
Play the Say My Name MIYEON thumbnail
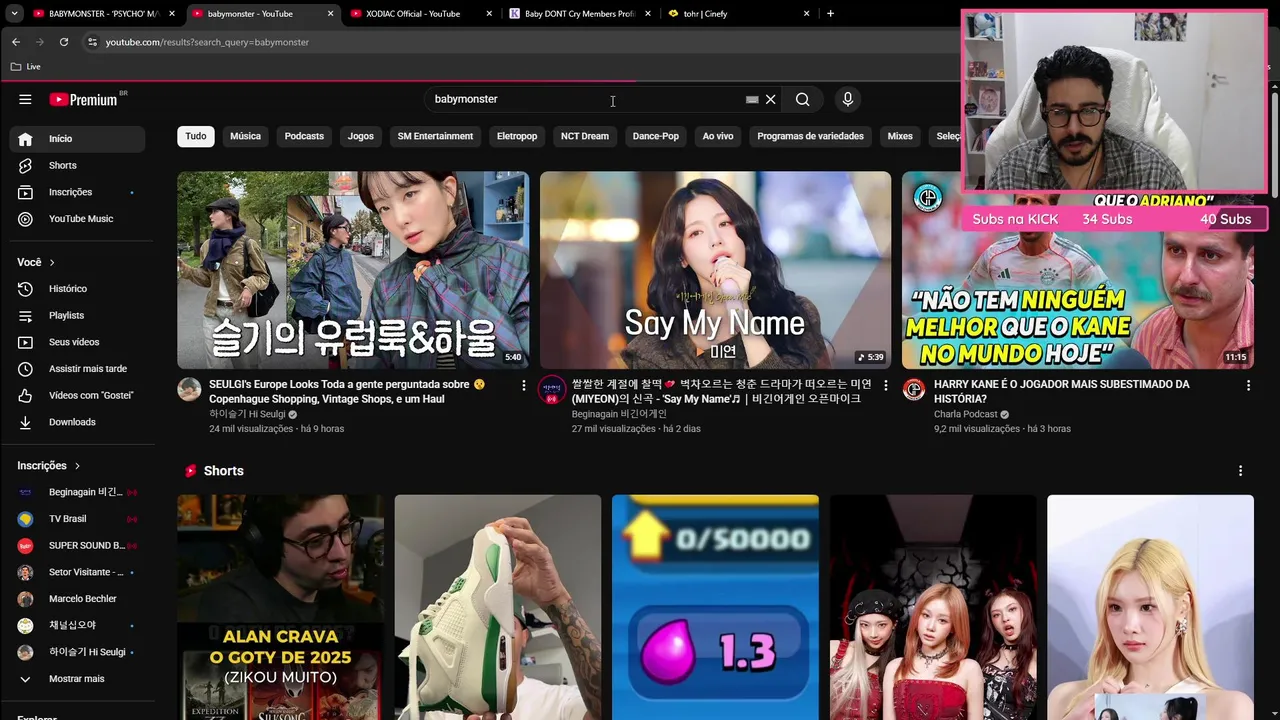coord(715,270)
